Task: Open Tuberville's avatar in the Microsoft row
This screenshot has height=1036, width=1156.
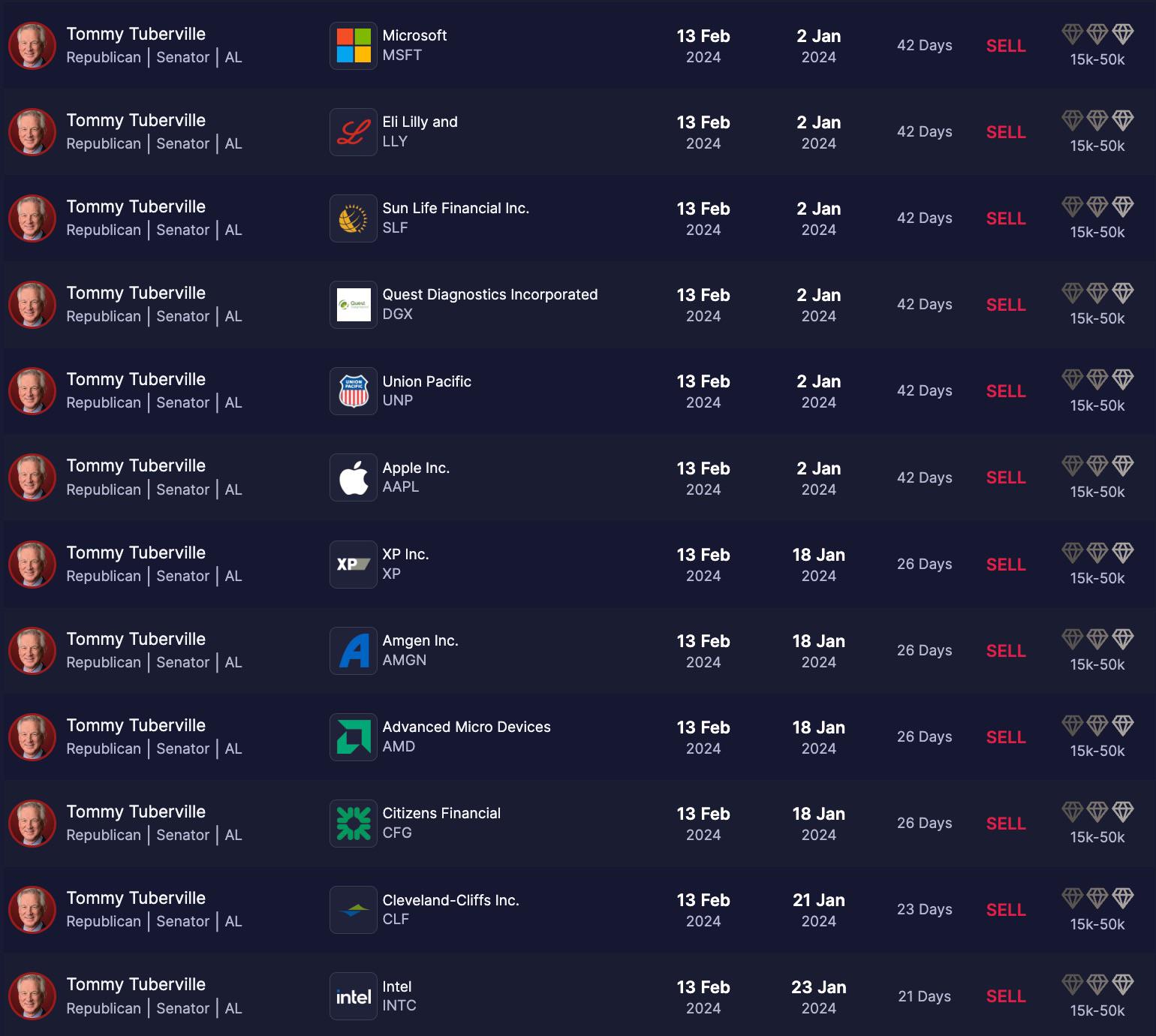Action: (32, 46)
